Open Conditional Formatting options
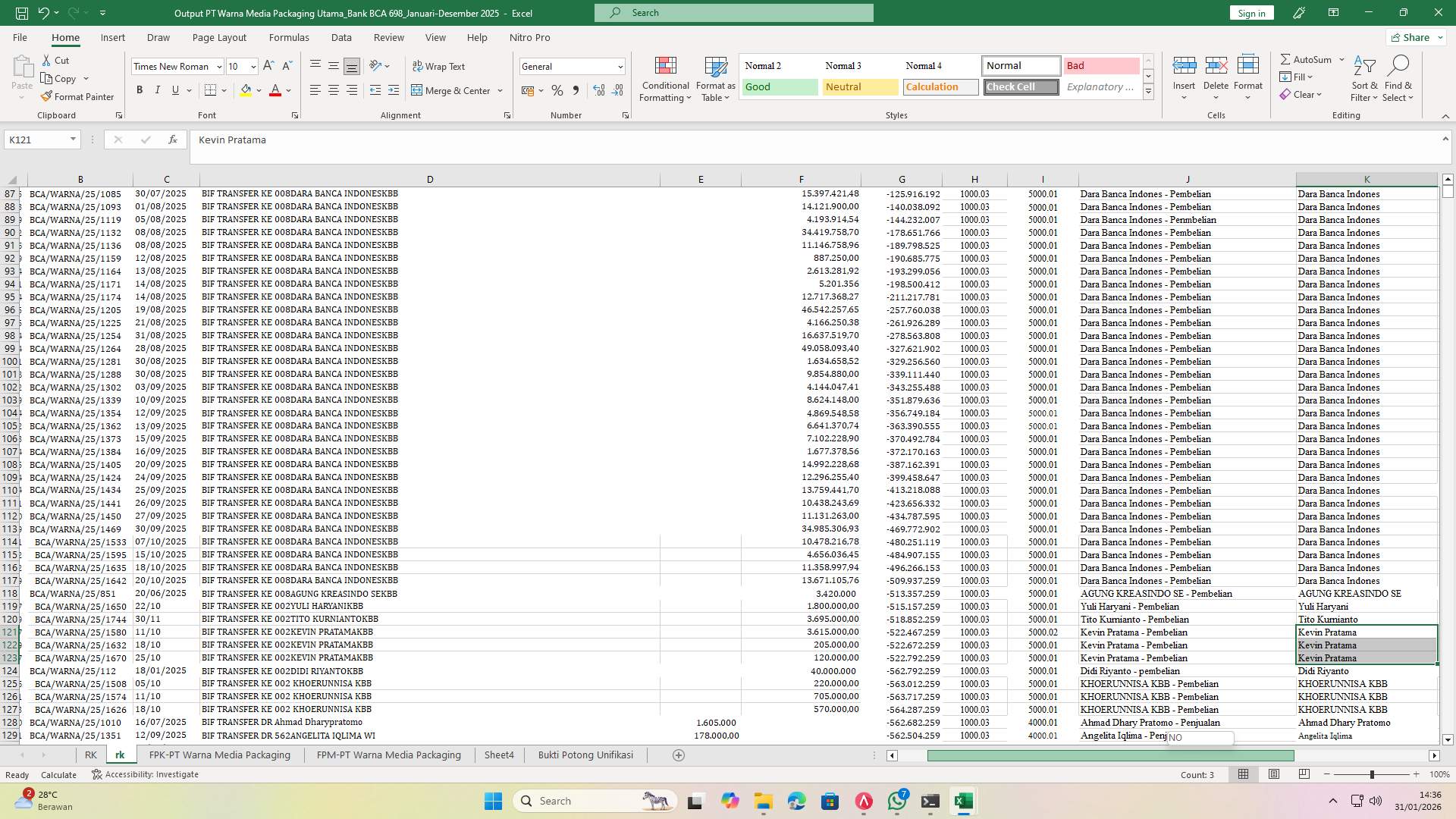This screenshot has height=819, width=1456. click(665, 78)
